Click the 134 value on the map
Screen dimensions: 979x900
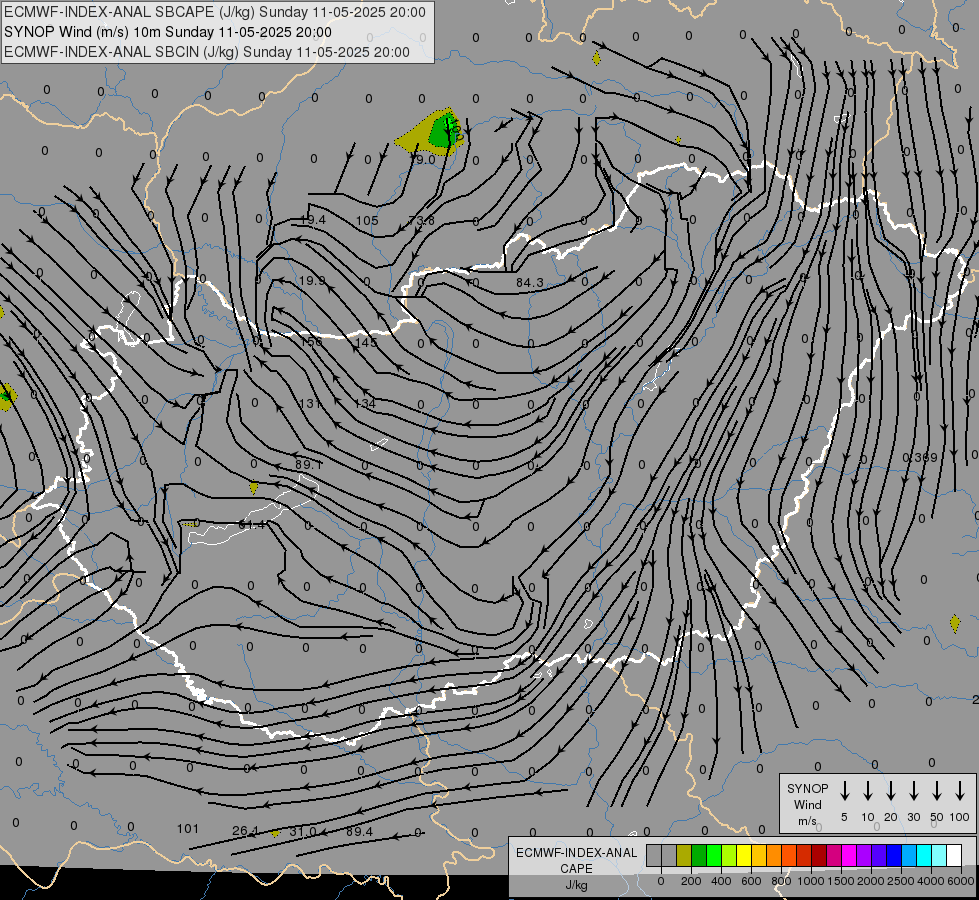pyautogui.click(x=365, y=403)
